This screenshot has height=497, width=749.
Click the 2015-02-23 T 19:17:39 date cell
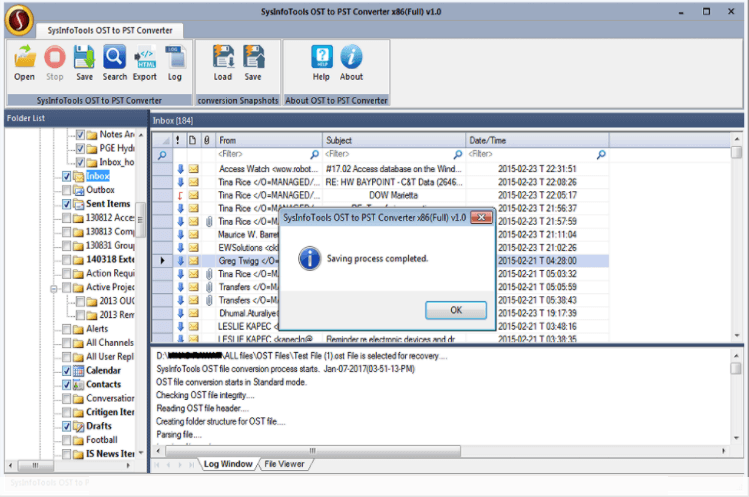537,313
